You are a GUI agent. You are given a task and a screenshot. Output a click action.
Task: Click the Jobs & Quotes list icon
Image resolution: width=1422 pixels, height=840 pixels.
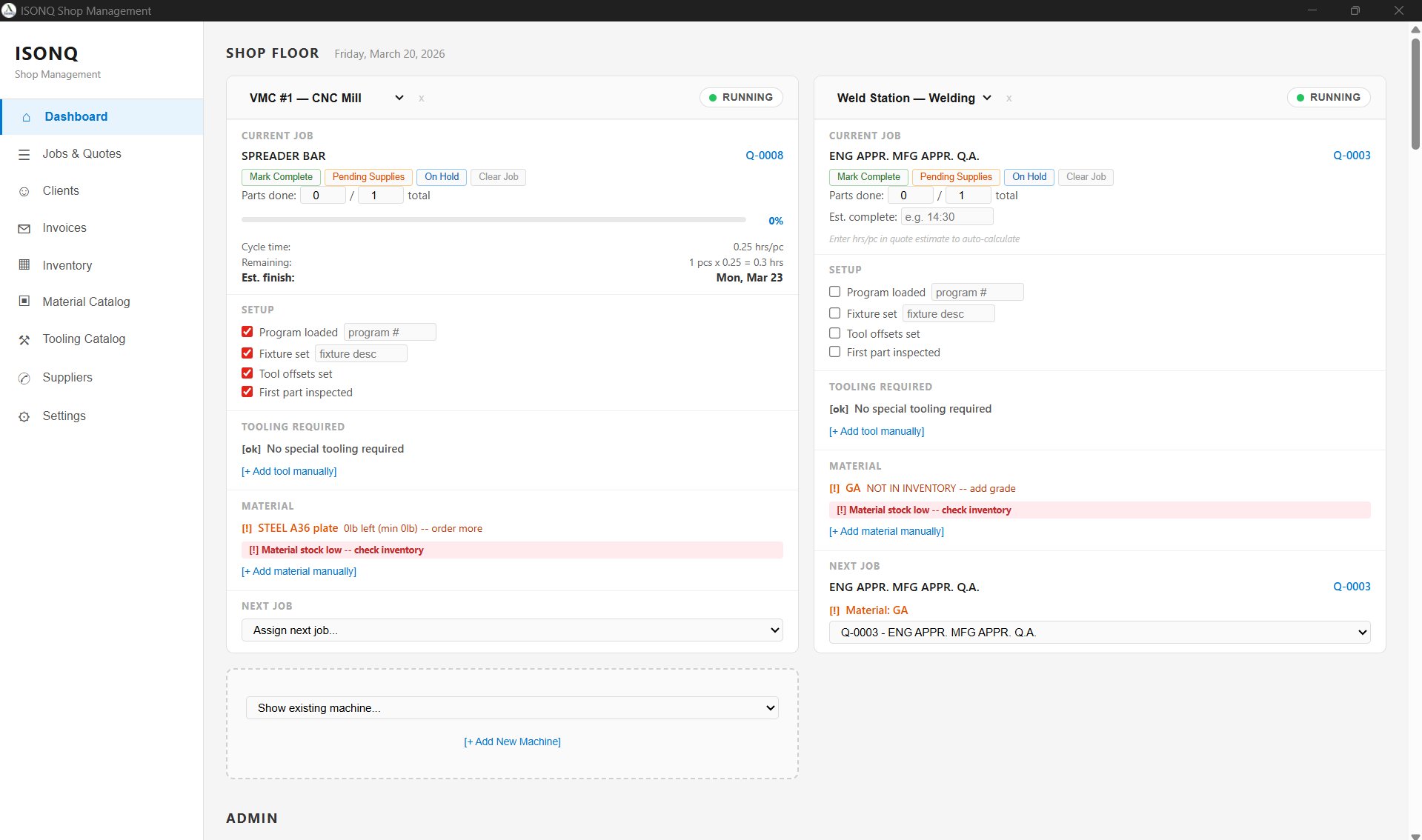pyautogui.click(x=24, y=154)
